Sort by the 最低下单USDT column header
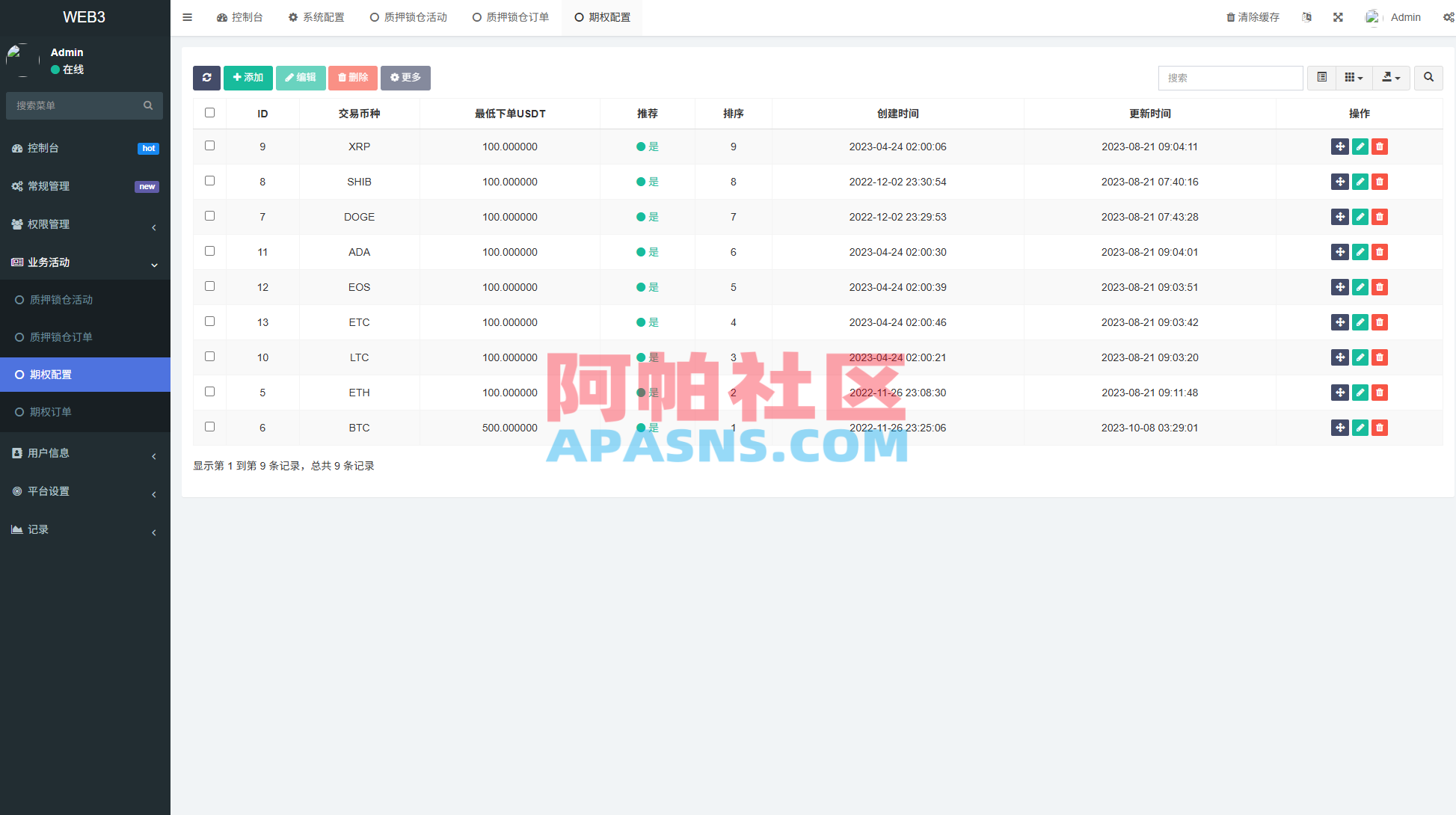Viewport: 1456px width, 815px height. point(510,114)
